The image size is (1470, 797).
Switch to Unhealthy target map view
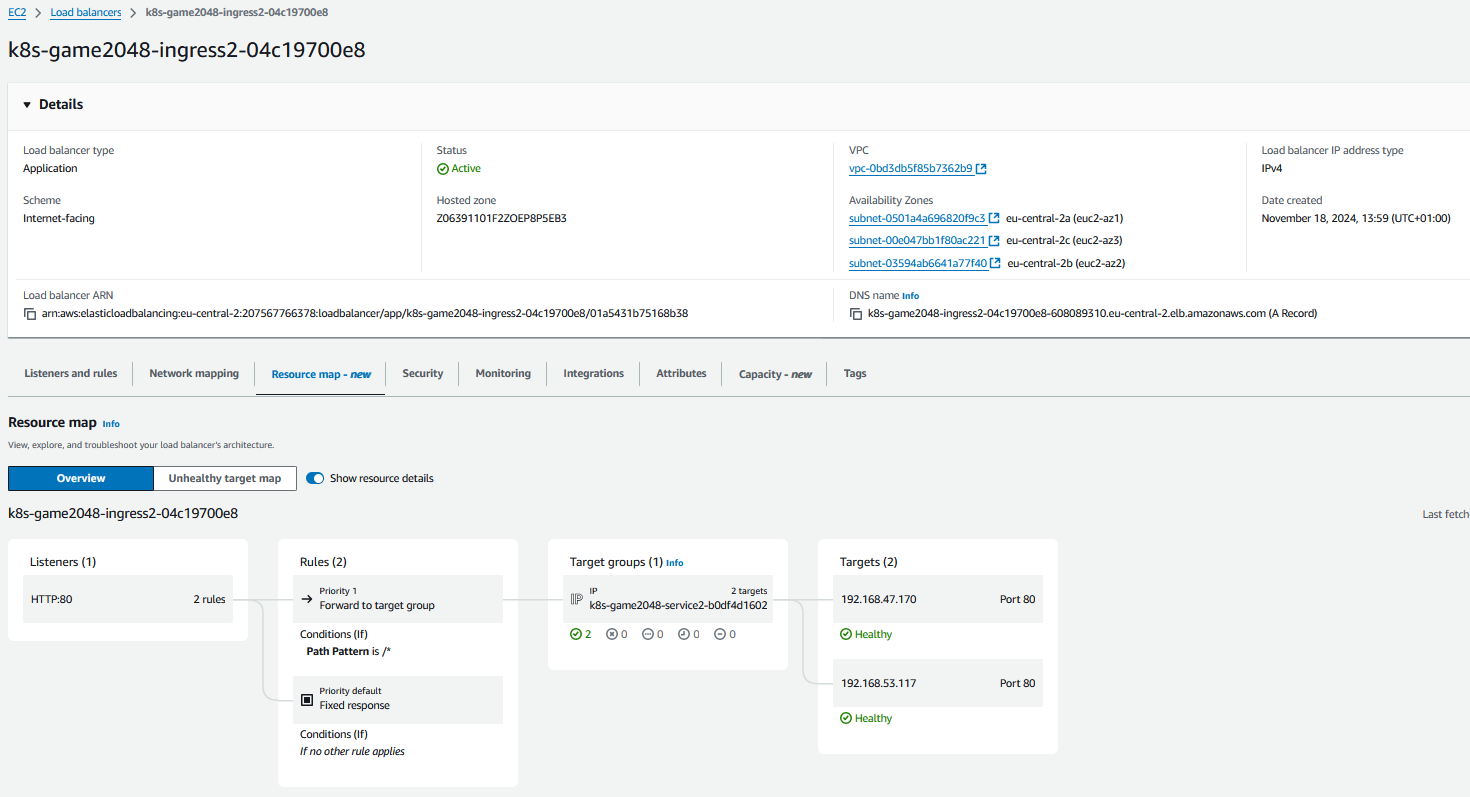coord(225,478)
